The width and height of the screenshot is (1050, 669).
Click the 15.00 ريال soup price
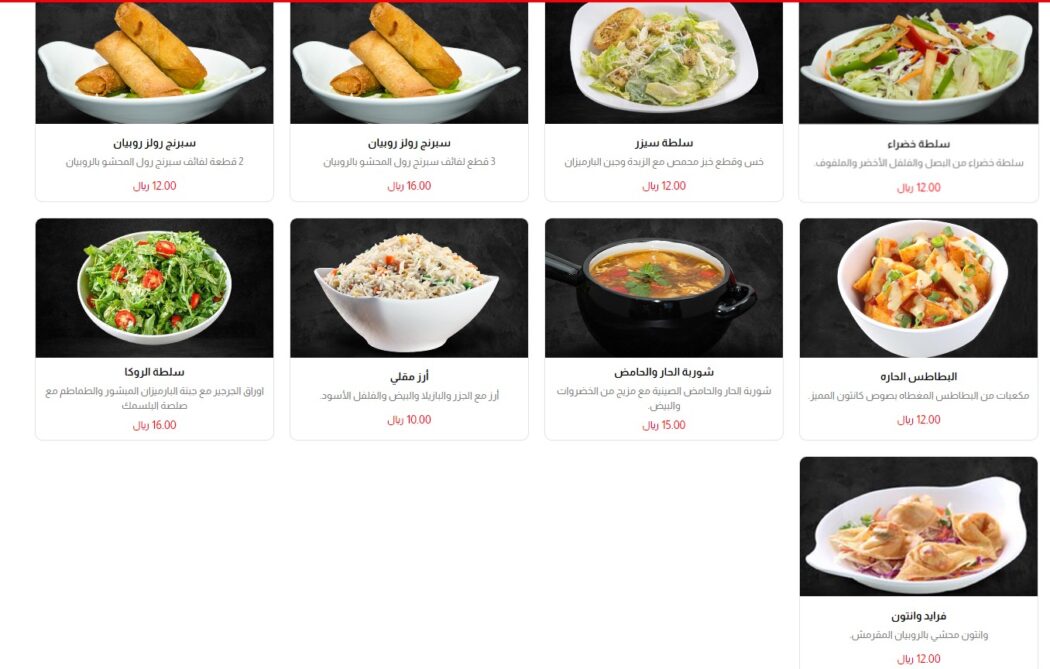point(664,425)
